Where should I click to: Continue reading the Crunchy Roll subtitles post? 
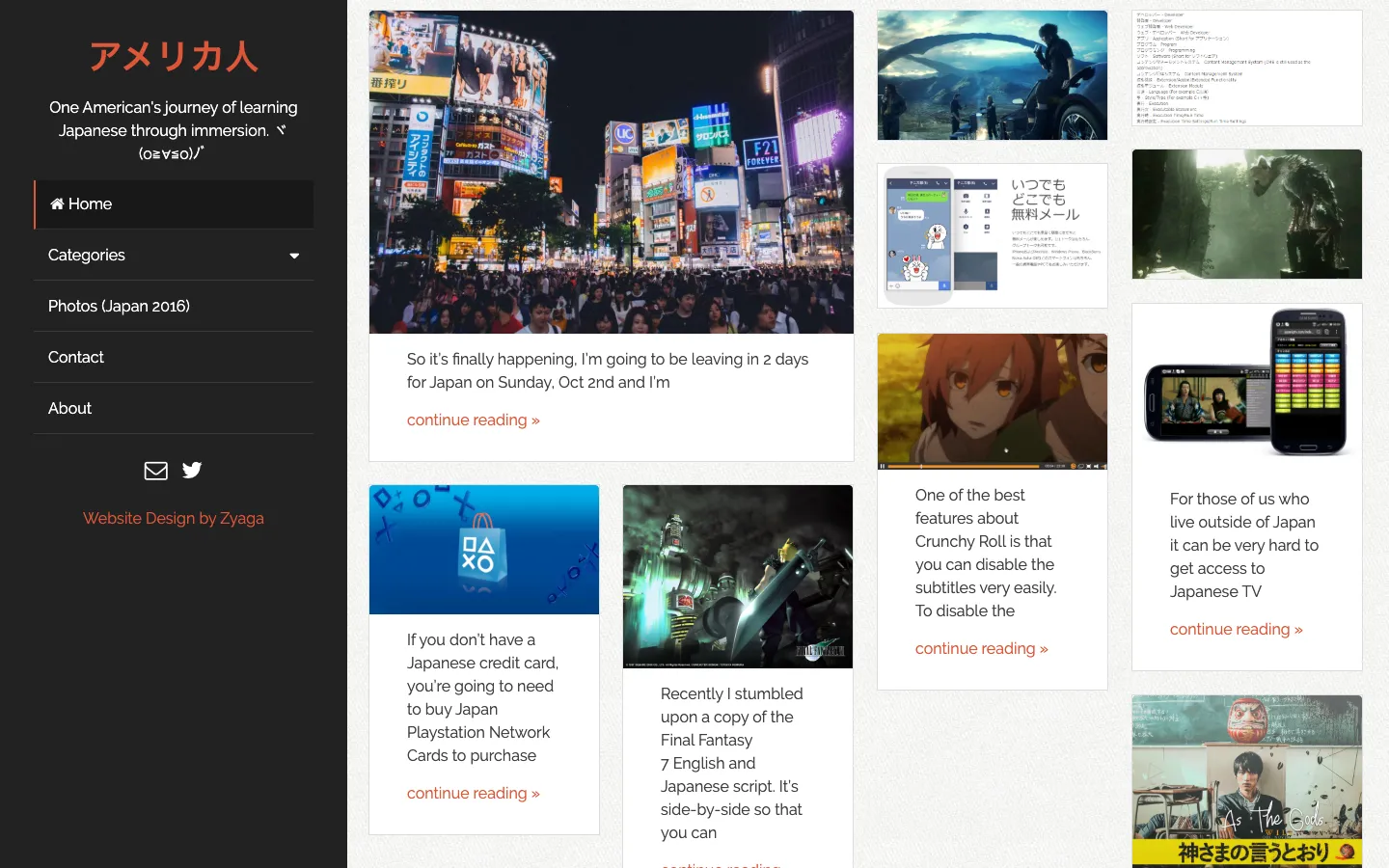point(982,648)
